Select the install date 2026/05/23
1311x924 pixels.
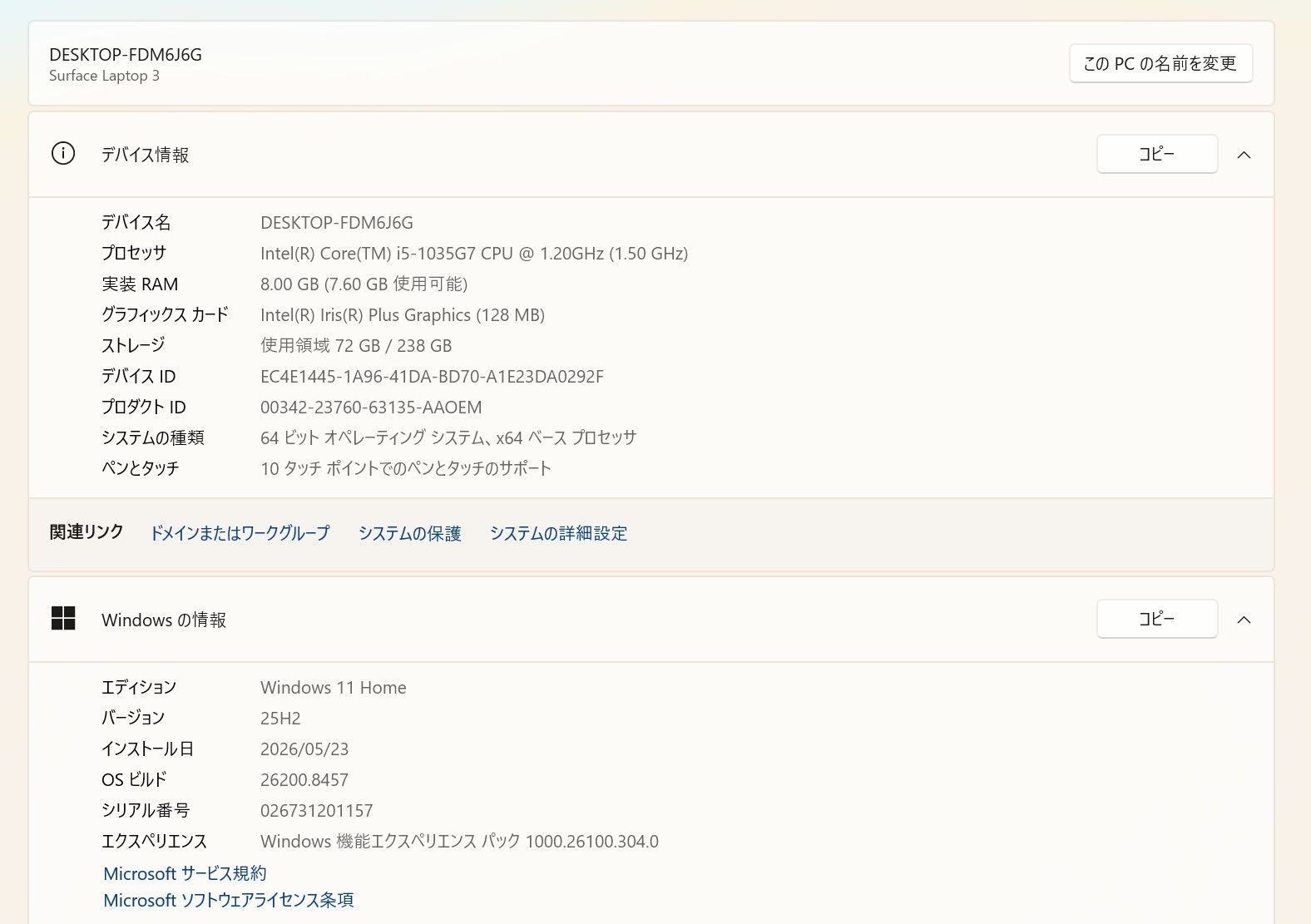(304, 749)
